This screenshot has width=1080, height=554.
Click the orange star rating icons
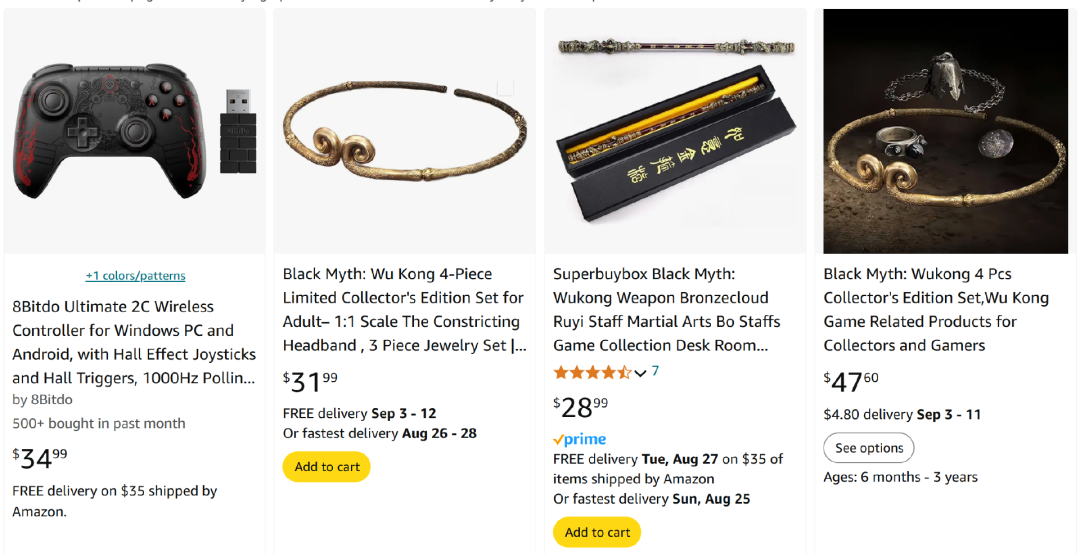point(592,373)
